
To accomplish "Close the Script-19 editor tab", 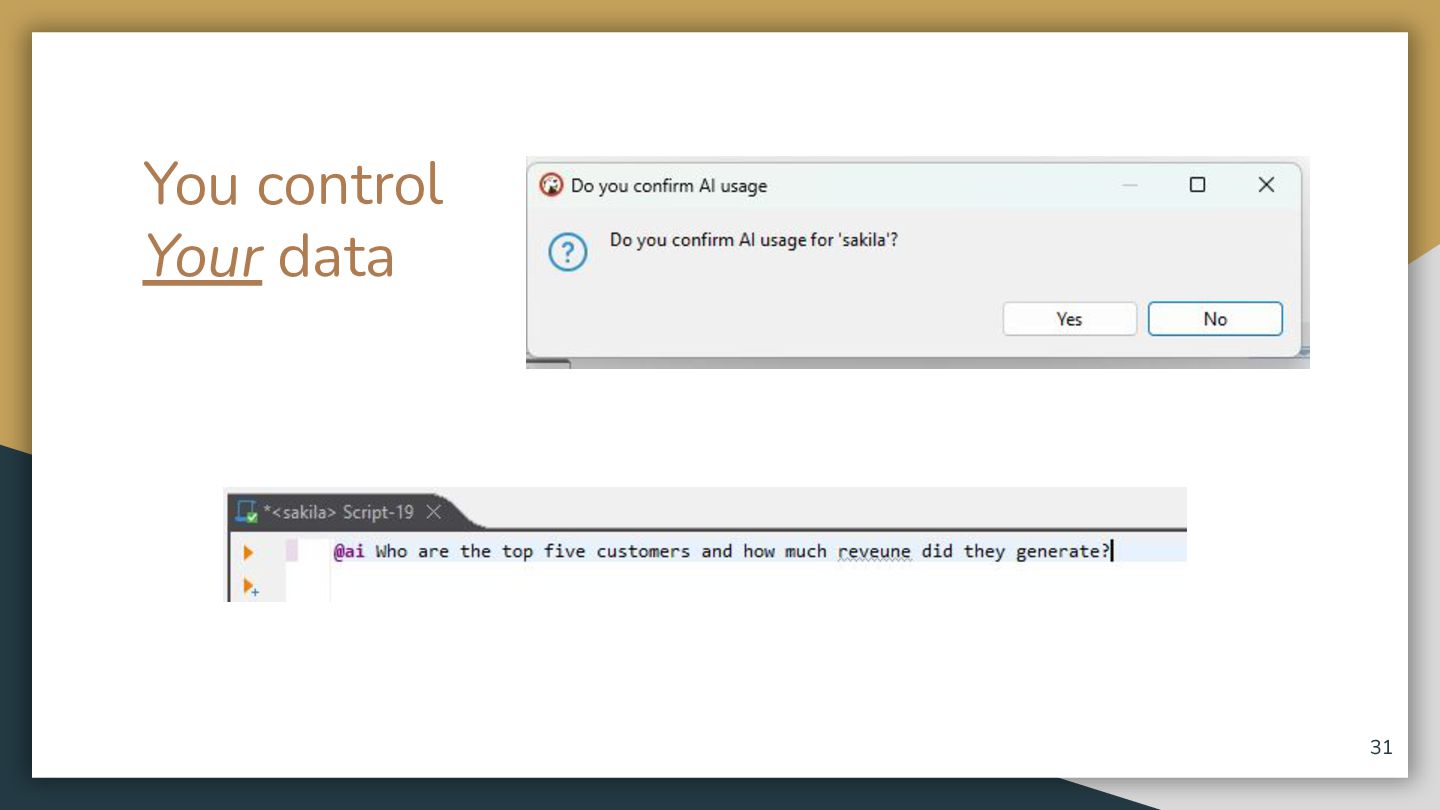I will 433,512.
